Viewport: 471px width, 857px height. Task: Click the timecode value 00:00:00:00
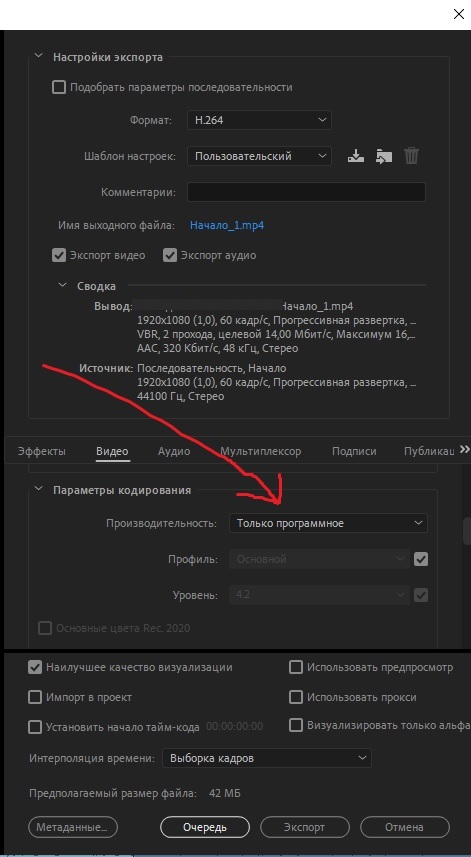pyautogui.click(x=234, y=727)
